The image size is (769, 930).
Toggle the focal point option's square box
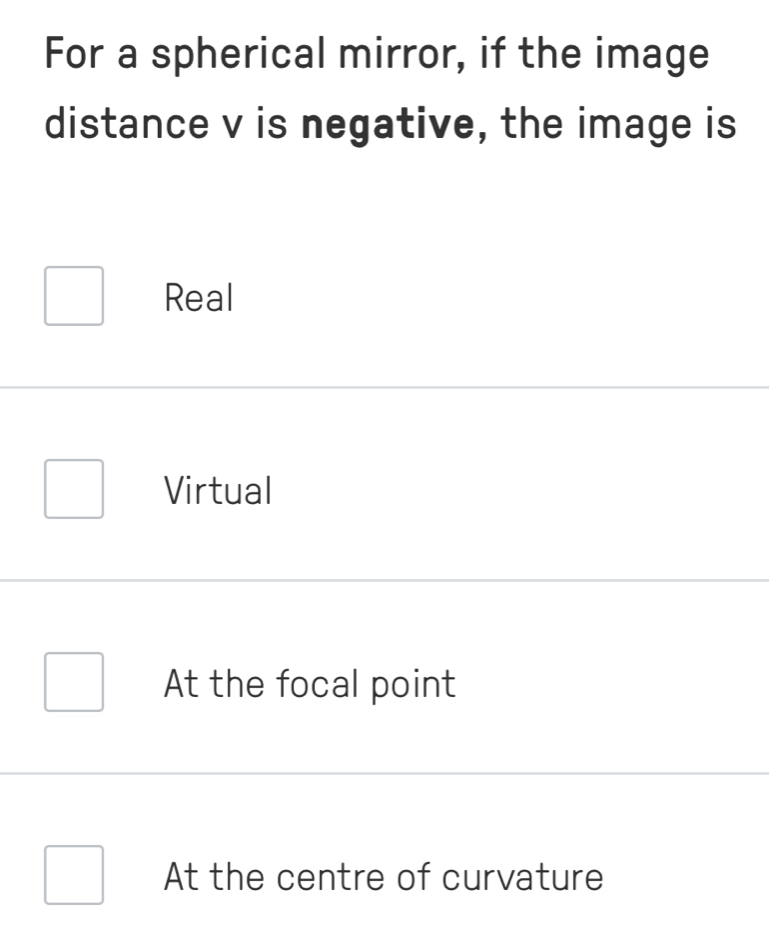pos(73,682)
